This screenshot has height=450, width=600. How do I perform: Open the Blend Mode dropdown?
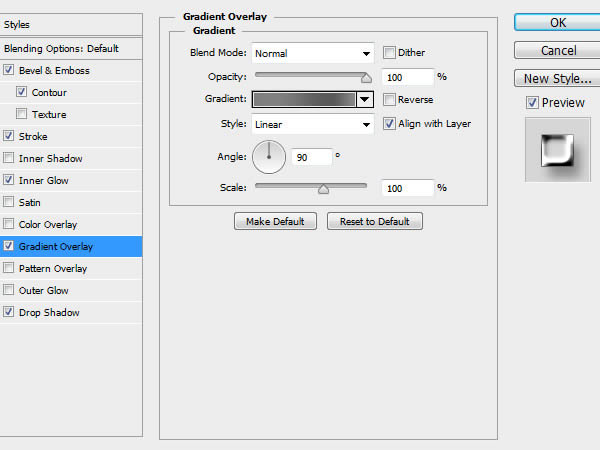(x=313, y=53)
